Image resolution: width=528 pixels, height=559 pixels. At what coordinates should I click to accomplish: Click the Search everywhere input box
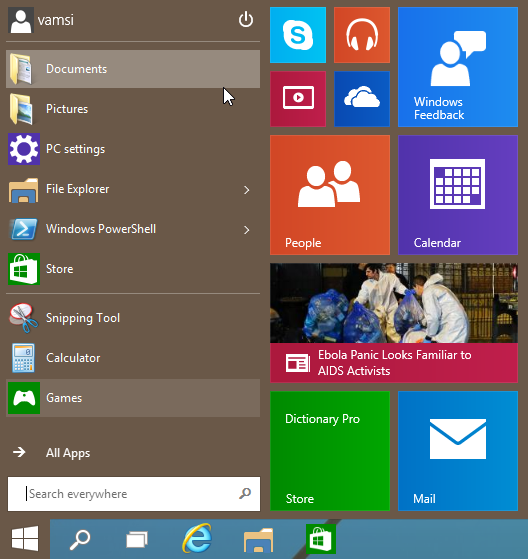[x=134, y=494]
